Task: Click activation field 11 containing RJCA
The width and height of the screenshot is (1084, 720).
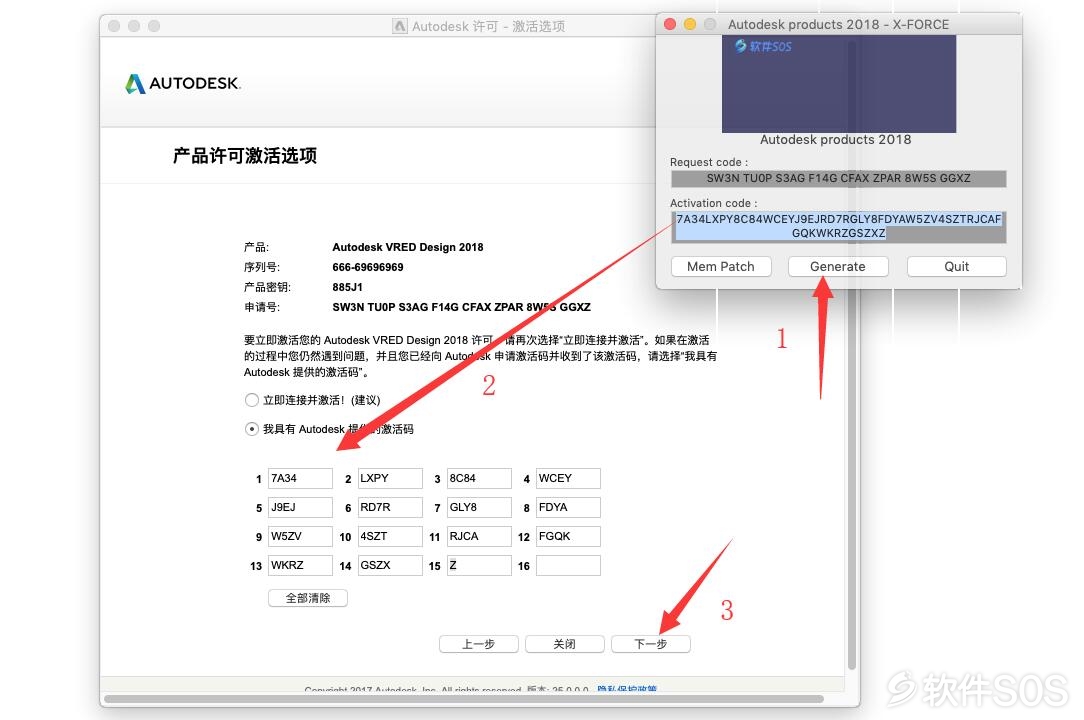Action: click(x=479, y=536)
